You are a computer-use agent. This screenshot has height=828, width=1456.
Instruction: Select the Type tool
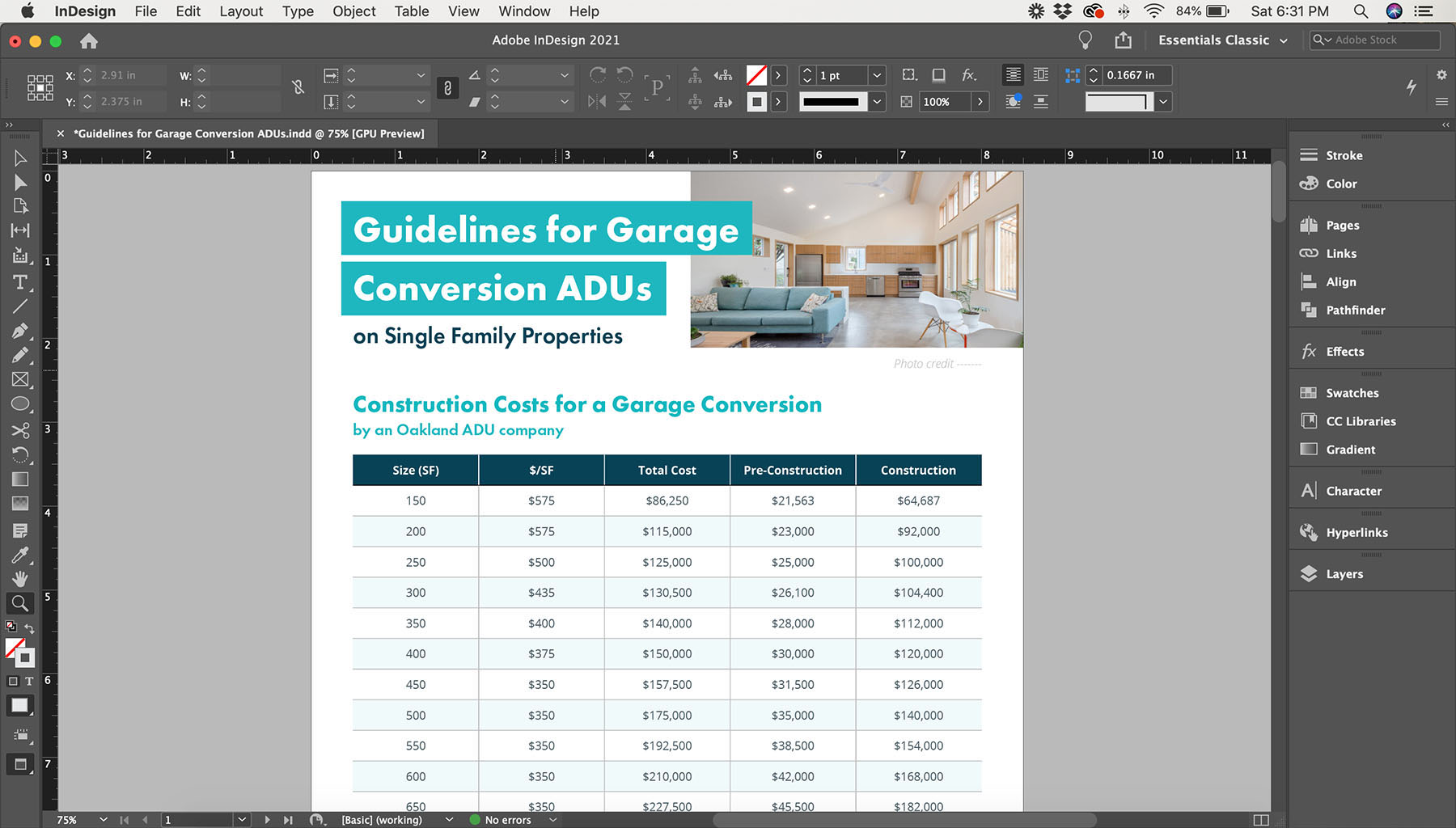20,282
